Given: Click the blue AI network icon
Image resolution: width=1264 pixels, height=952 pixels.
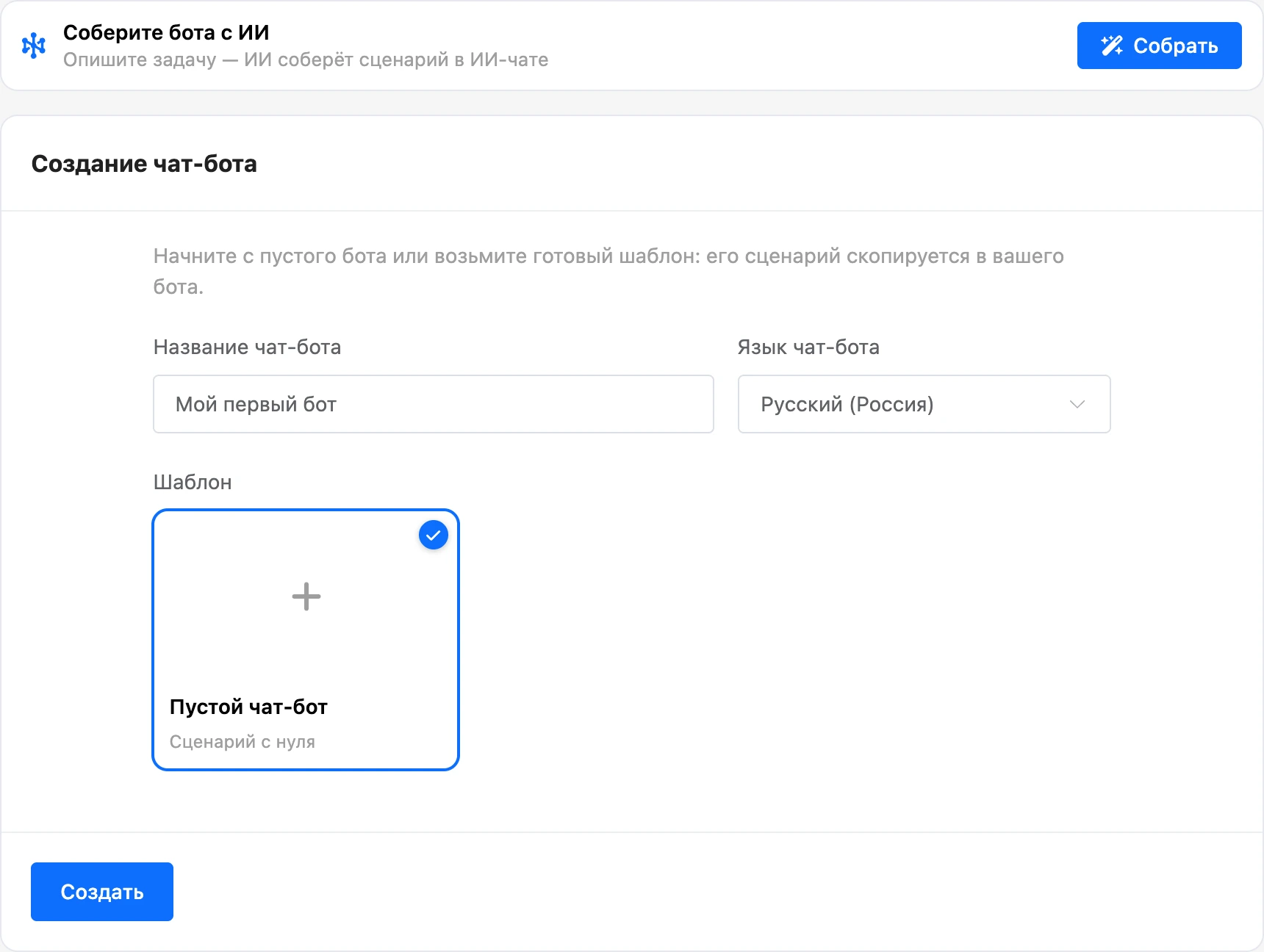Looking at the screenshot, I should click(34, 46).
